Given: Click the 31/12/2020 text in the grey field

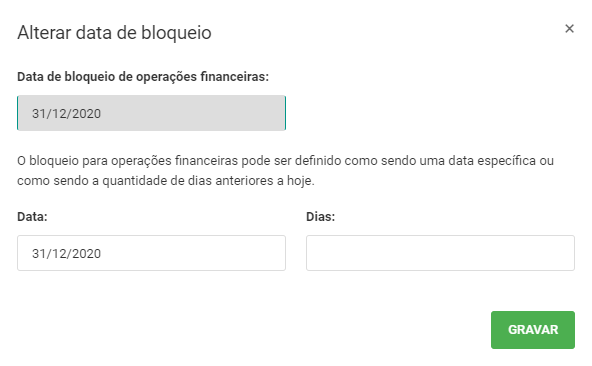Looking at the screenshot, I should coord(66,114).
